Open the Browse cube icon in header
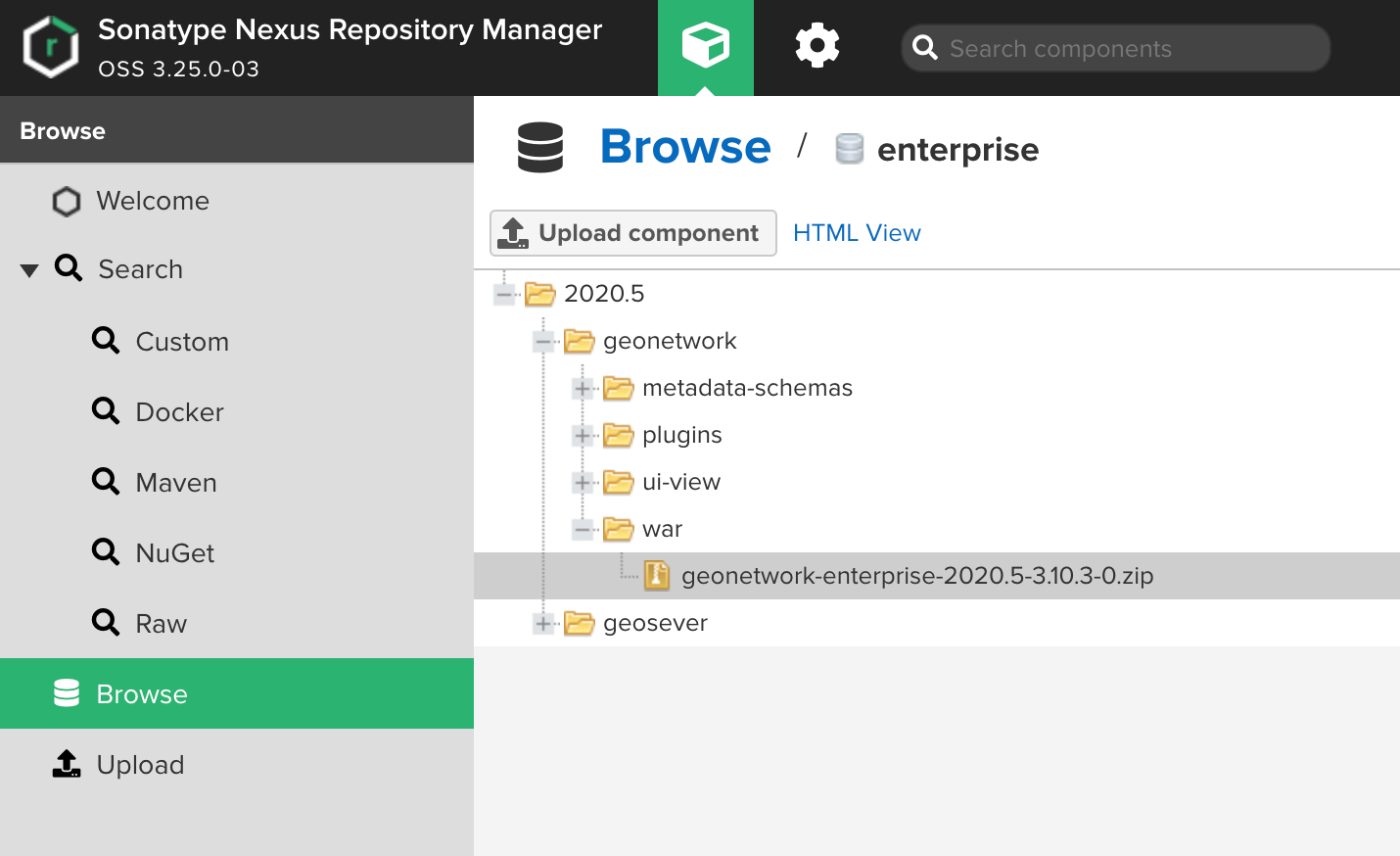 click(706, 47)
